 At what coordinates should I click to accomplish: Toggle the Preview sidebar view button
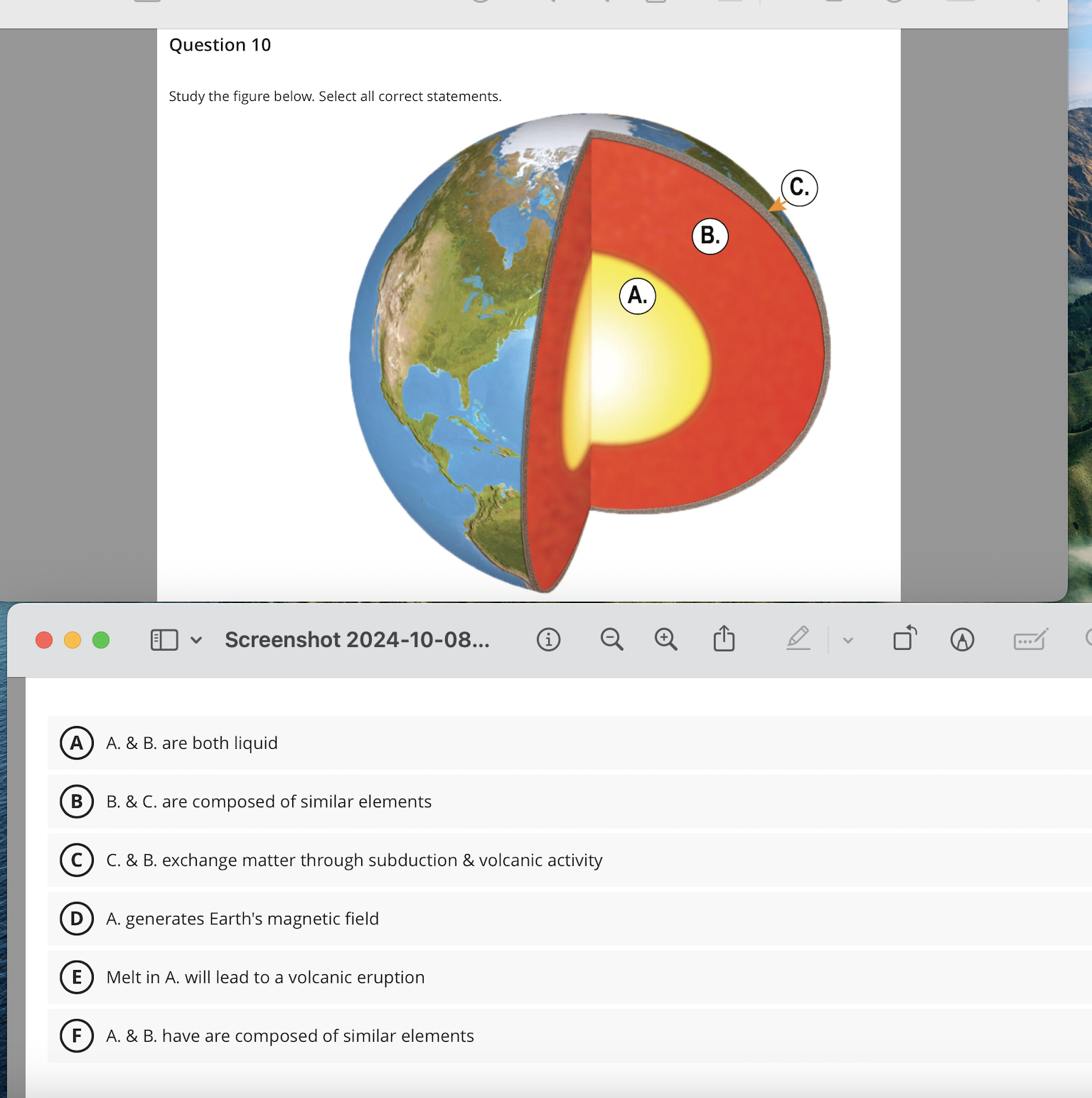click(x=164, y=640)
